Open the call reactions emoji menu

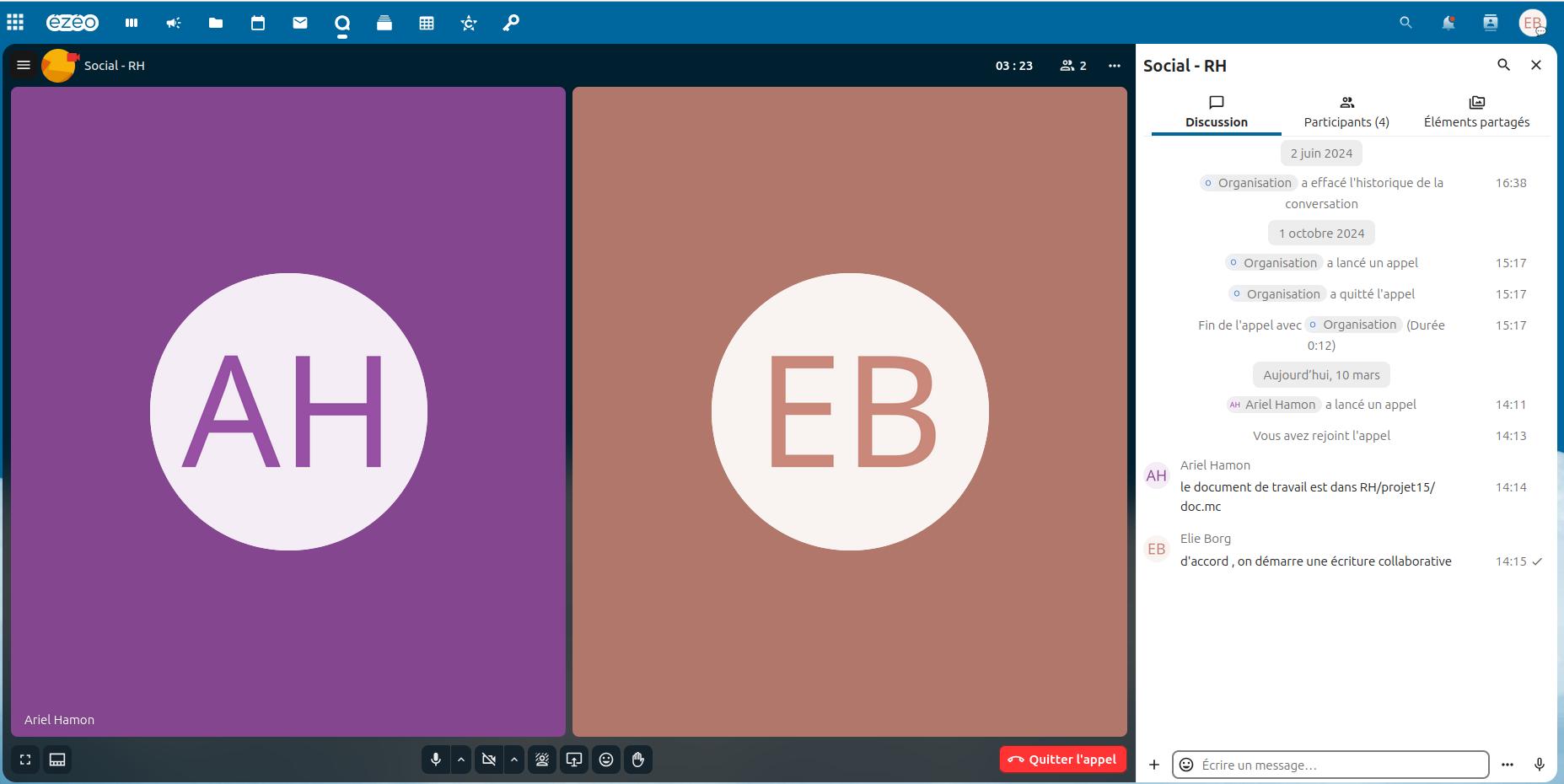pyautogui.click(x=606, y=760)
